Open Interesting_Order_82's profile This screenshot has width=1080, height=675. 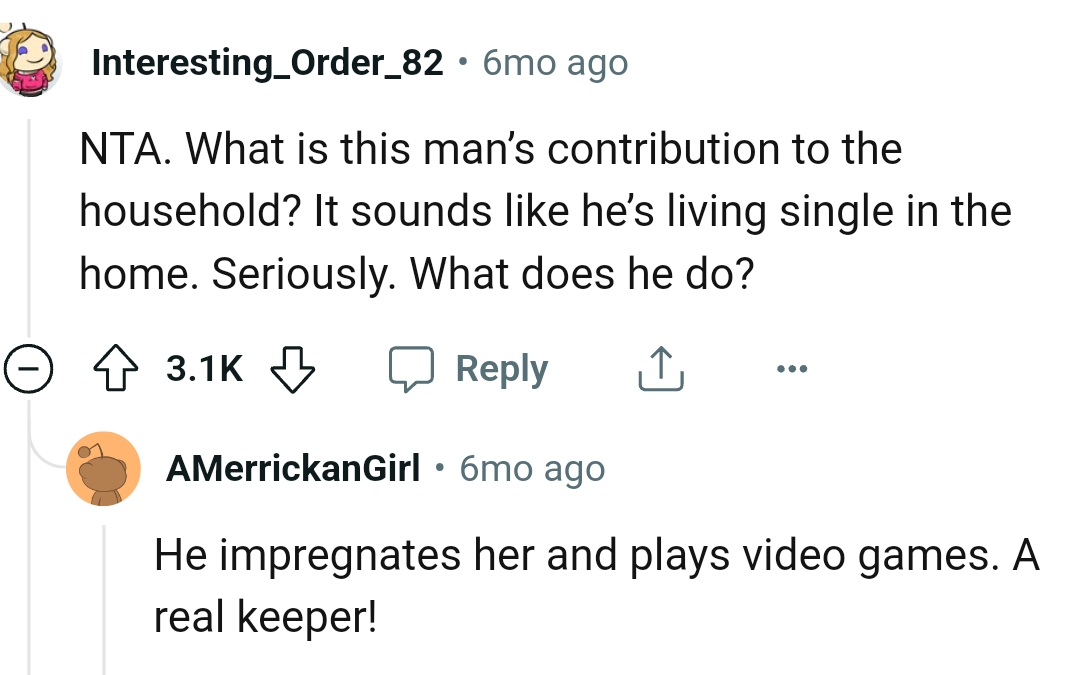265,61
